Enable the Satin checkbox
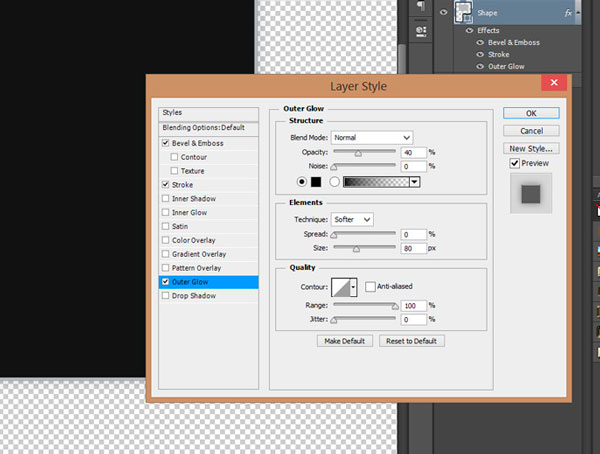The height and width of the screenshot is (454, 600). click(x=165, y=226)
